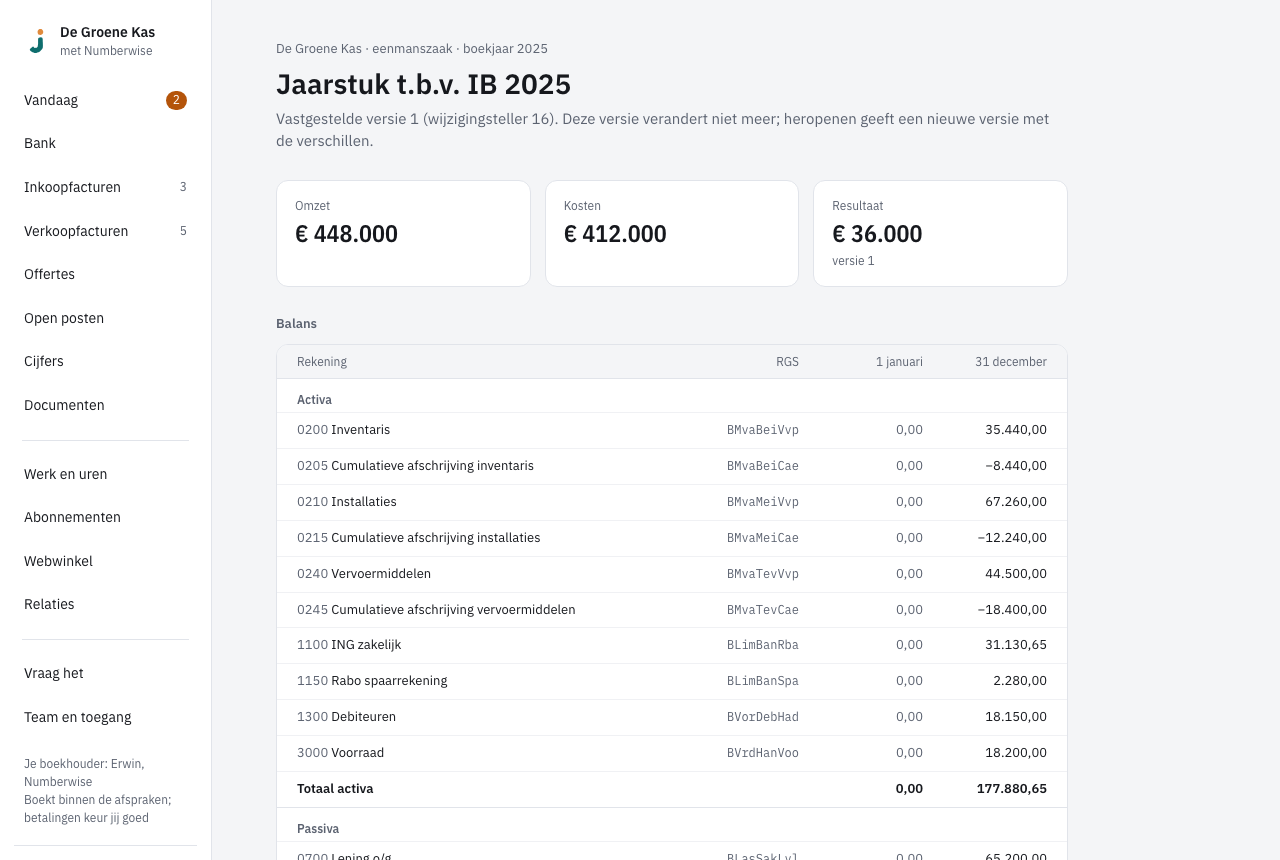Click the Omzet € 448.000 card
The image size is (1280, 860).
(x=403, y=233)
